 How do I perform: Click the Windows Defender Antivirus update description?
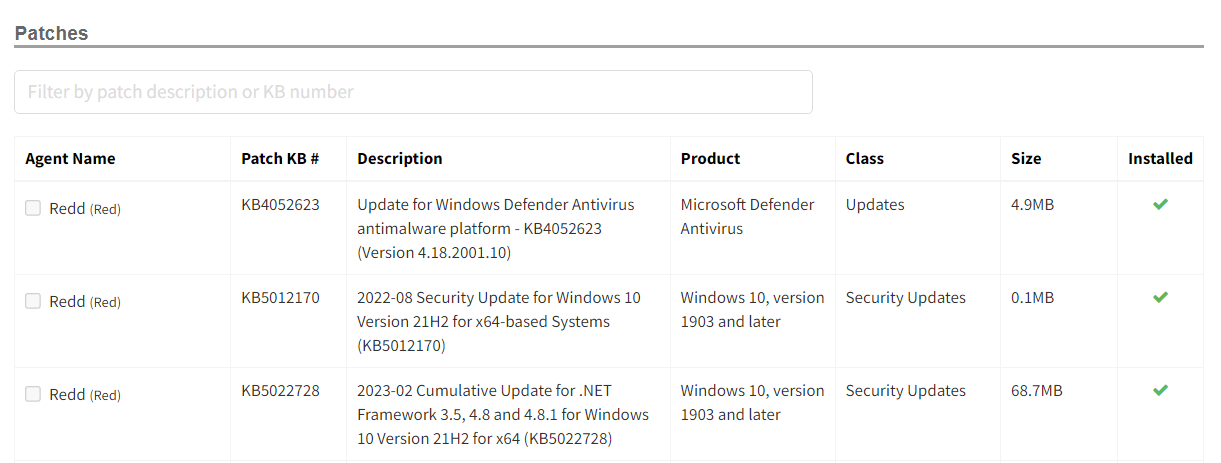(x=496, y=228)
